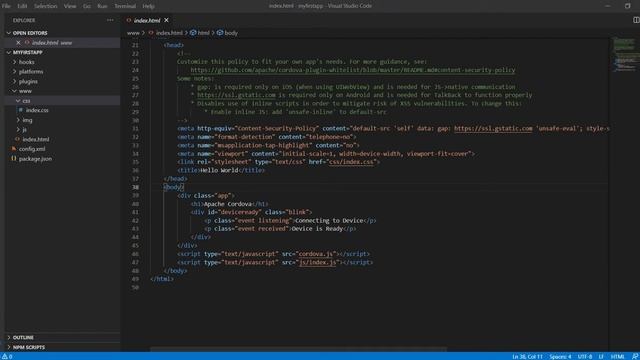Follow the cordova.js src link
The image size is (640, 360).
pos(316,254)
